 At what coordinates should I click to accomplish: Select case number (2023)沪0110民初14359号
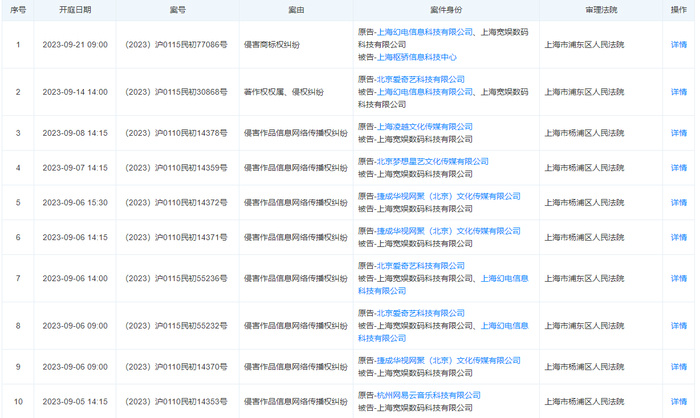(x=176, y=168)
